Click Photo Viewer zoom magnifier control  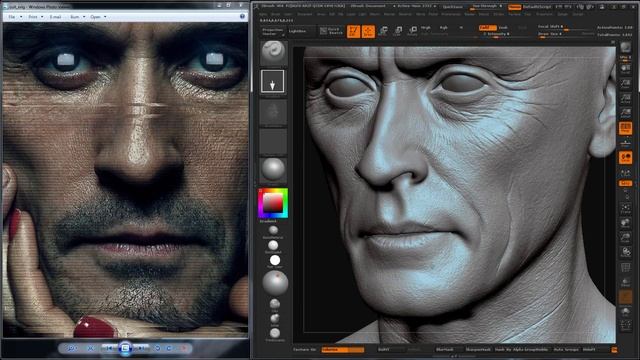72,348
